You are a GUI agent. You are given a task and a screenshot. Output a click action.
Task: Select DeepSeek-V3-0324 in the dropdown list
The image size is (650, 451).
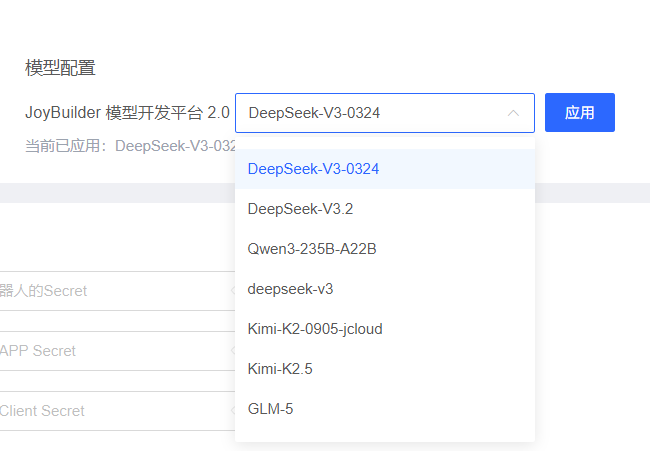[385, 169]
